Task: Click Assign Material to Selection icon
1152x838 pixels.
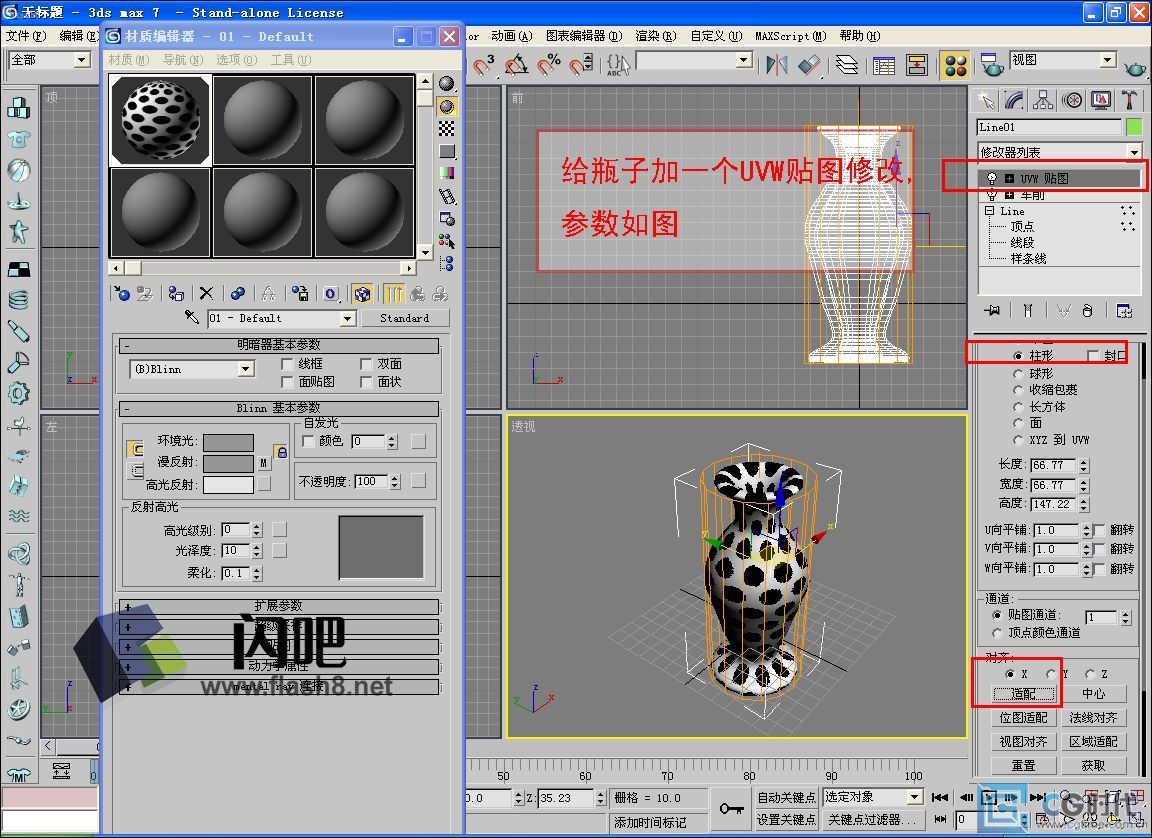Action: coord(176,293)
